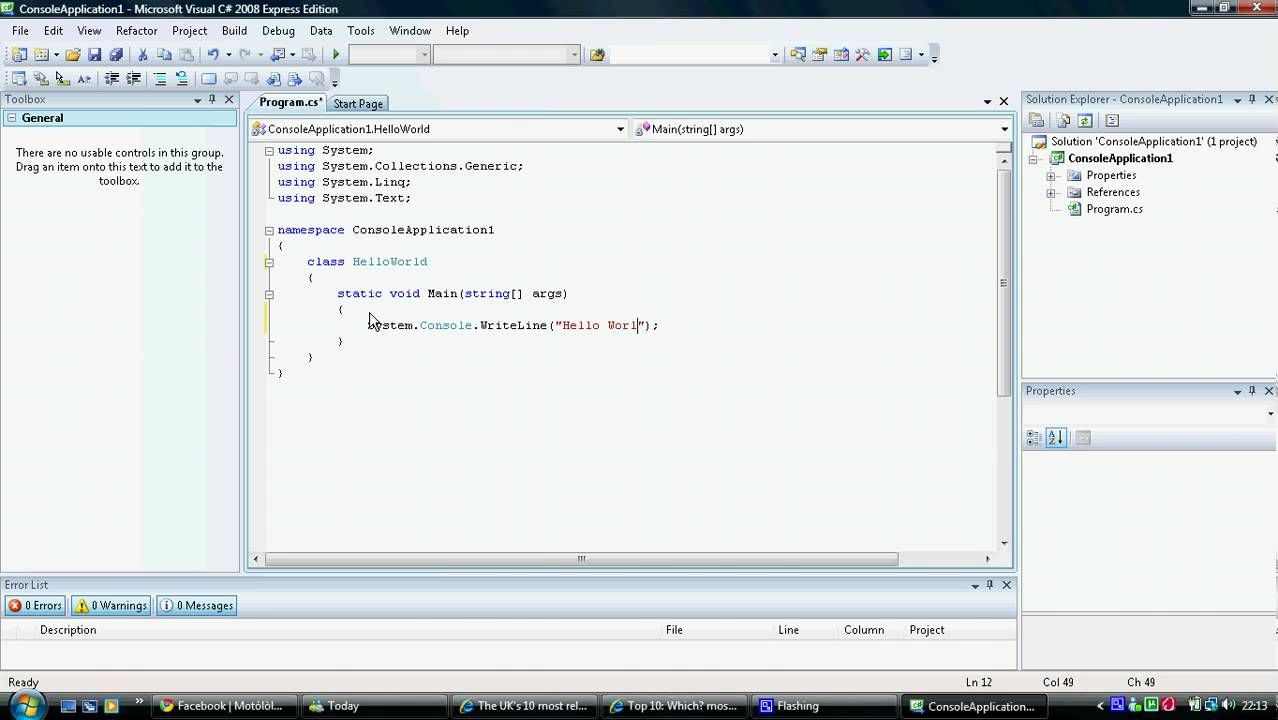Toggle auto-hide pin on Properties panel
Viewport: 1278px width, 720px height.
point(1252,391)
